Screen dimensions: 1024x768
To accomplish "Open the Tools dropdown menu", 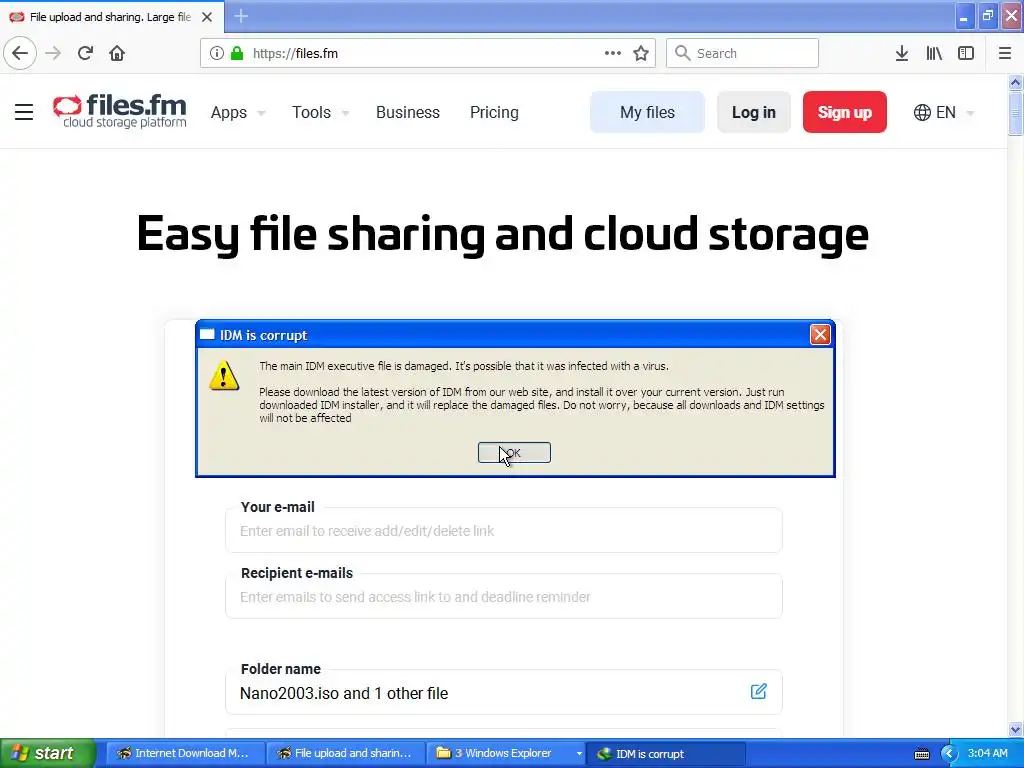I will coord(320,112).
